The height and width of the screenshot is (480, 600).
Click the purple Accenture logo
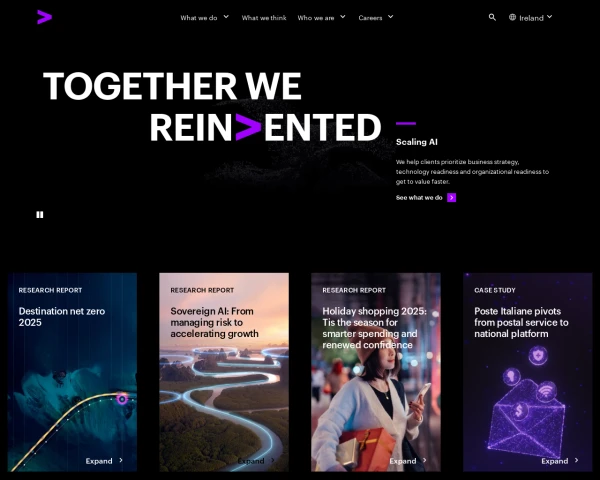(44, 17)
